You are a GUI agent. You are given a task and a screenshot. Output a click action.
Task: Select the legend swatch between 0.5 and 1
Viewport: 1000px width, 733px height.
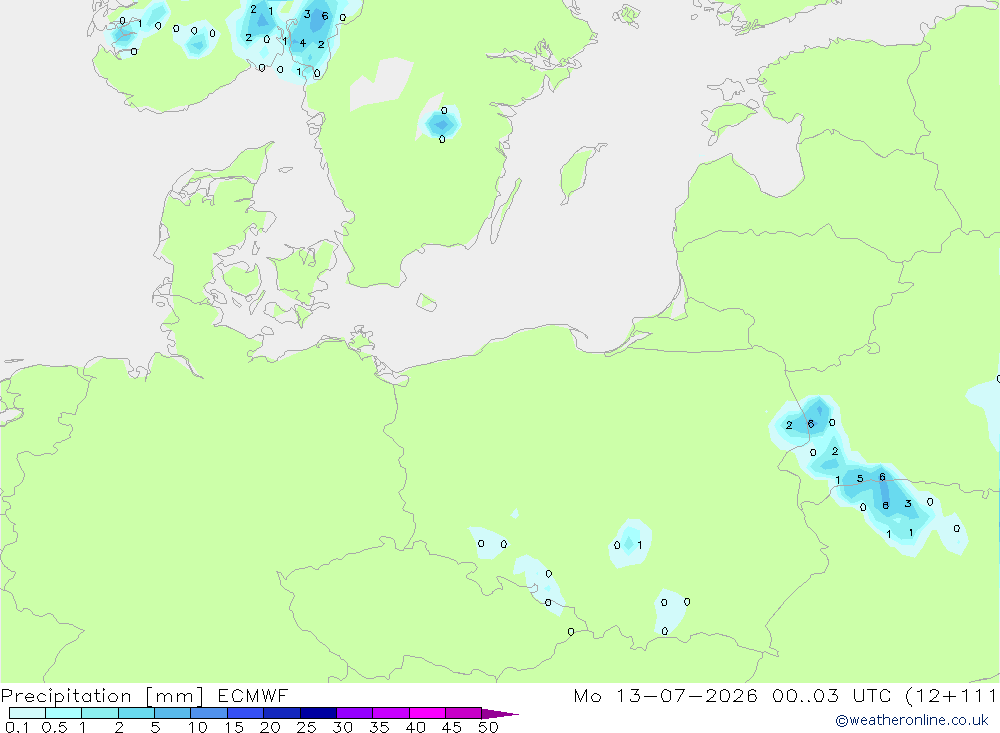point(64,713)
